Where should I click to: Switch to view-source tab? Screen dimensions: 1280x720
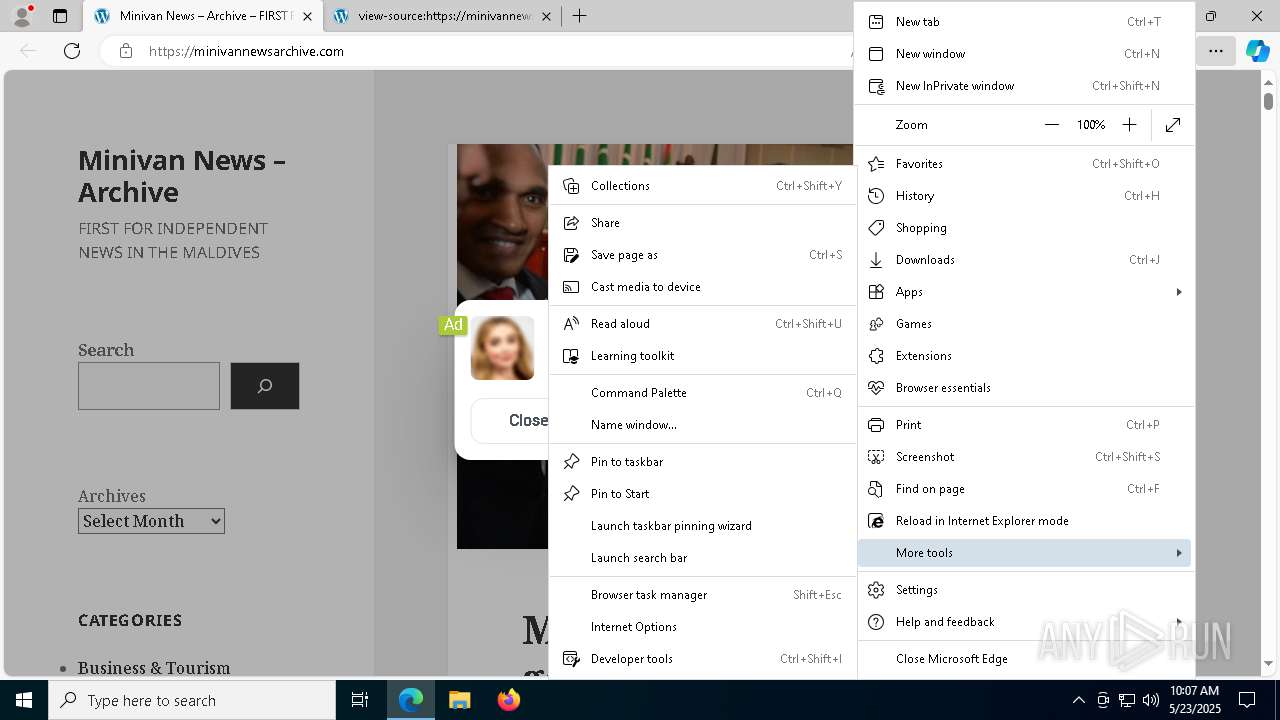(x=444, y=16)
